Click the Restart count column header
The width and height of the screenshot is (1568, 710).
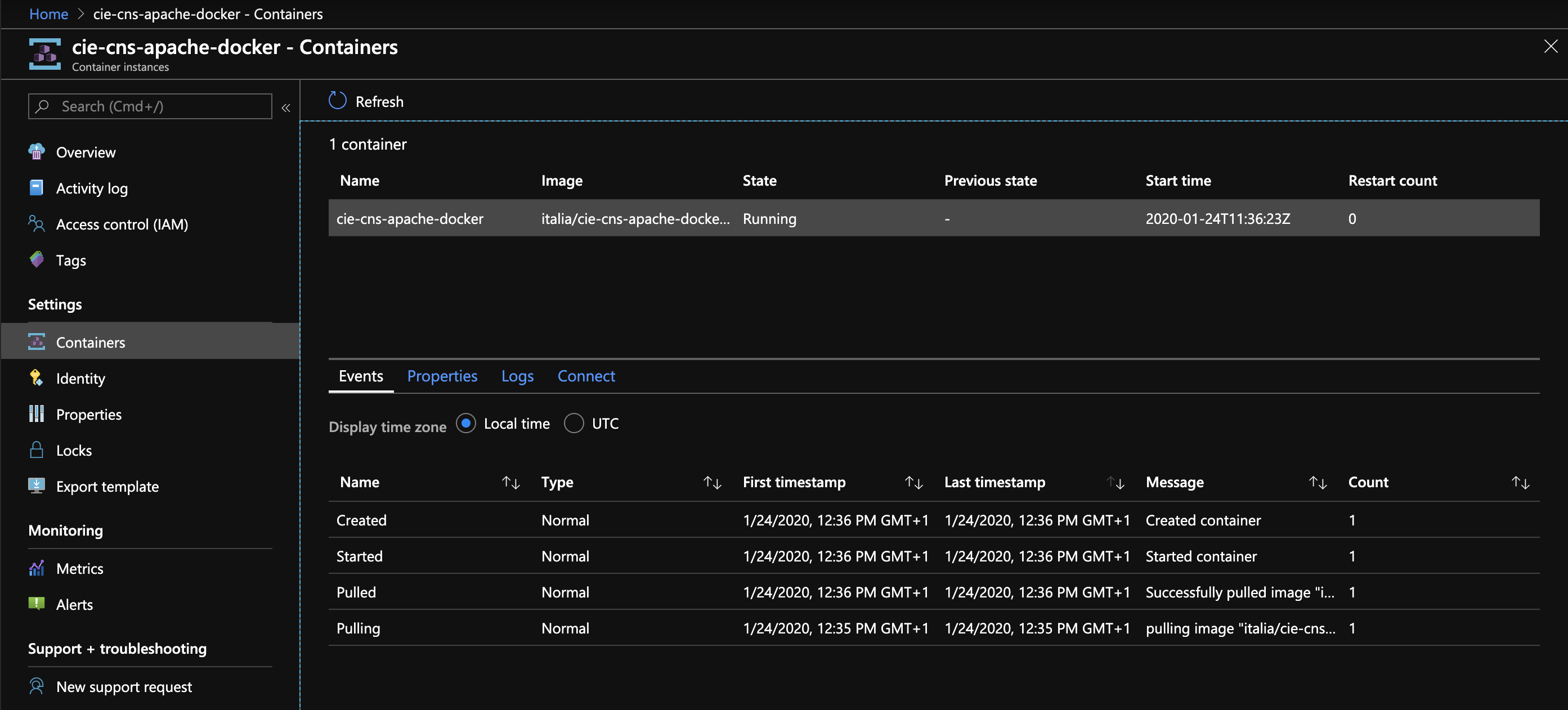coord(1392,180)
